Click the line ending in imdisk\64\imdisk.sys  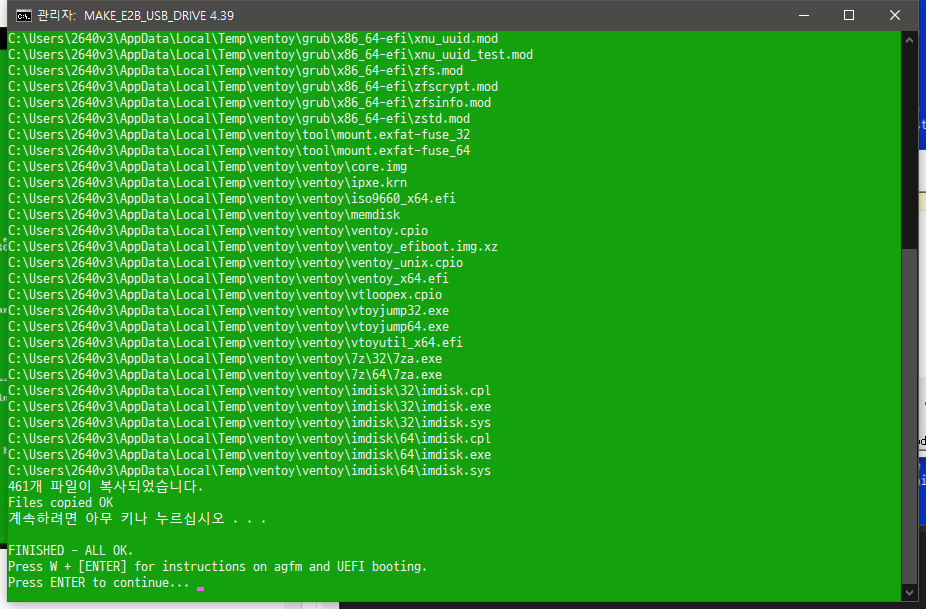click(249, 471)
